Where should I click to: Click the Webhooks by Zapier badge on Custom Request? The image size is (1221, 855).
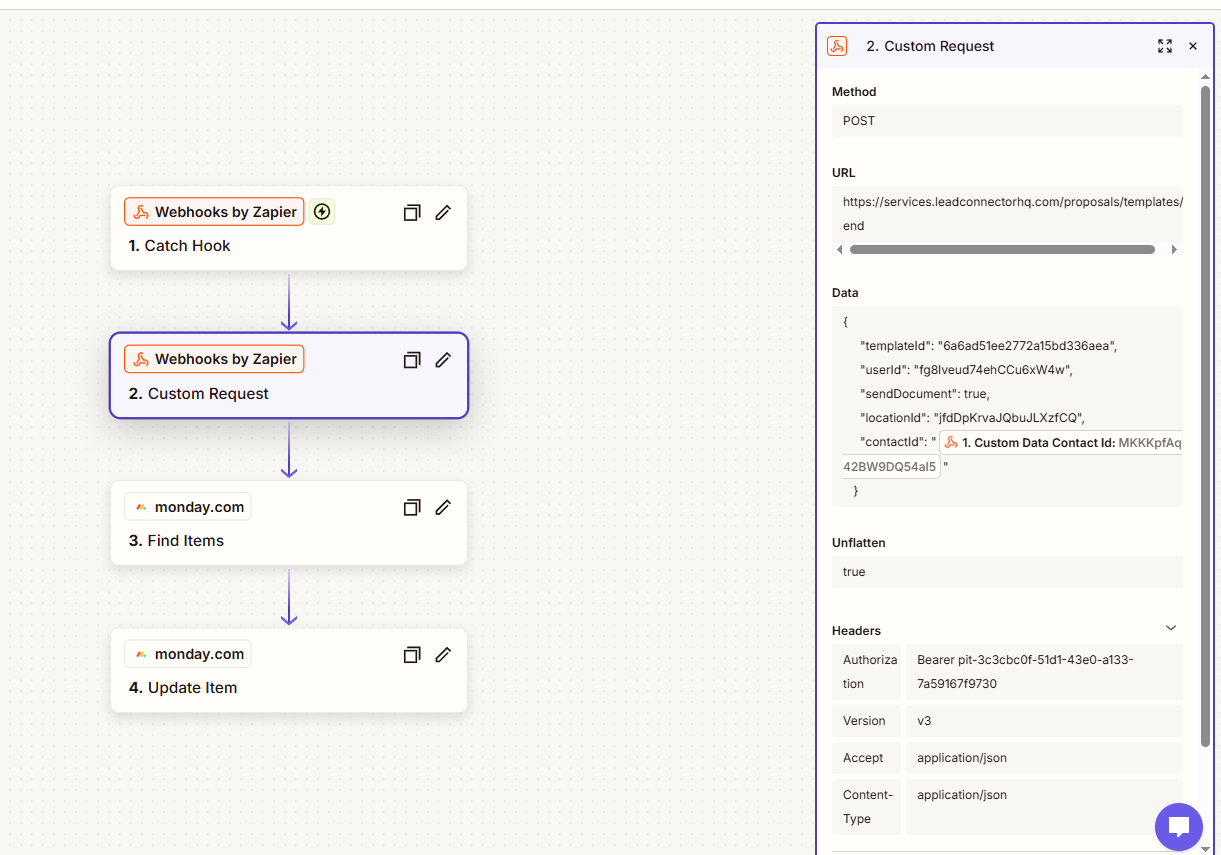(x=214, y=359)
